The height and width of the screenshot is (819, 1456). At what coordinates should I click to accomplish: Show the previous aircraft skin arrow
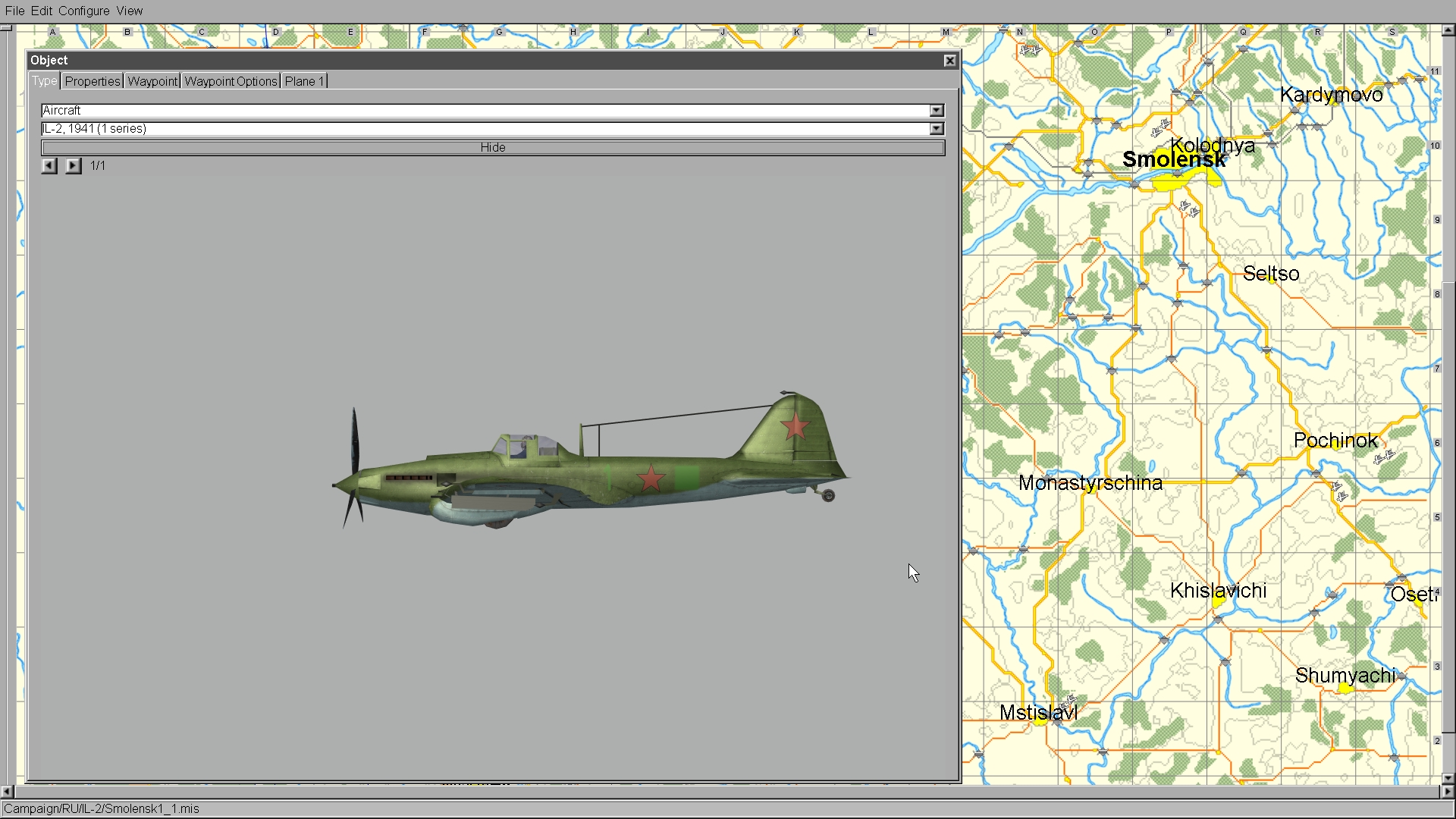pos(49,165)
